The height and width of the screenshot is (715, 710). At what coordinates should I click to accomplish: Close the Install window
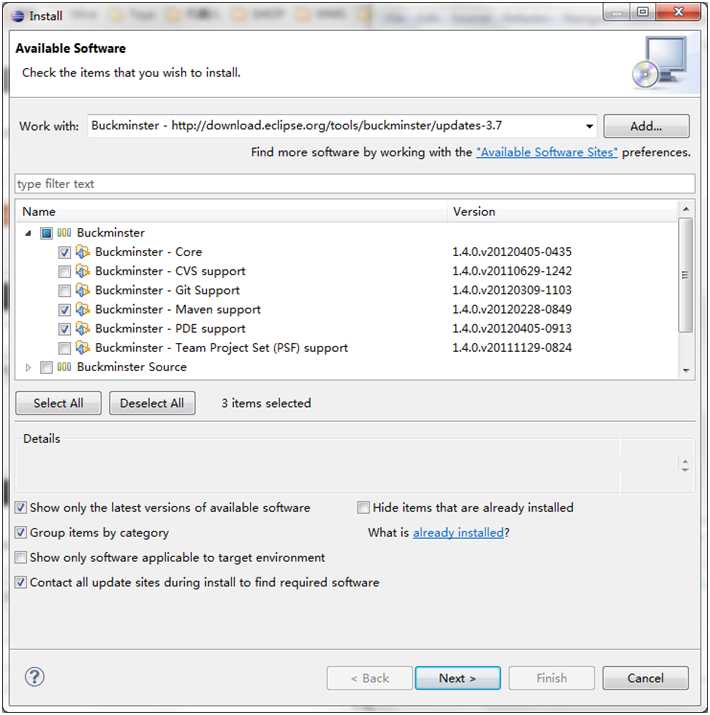678,12
